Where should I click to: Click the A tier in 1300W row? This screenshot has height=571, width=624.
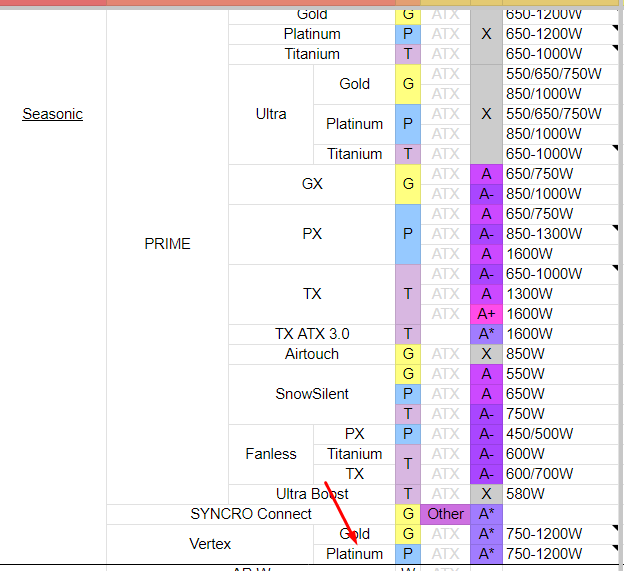pyautogui.click(x=486, y=294)
